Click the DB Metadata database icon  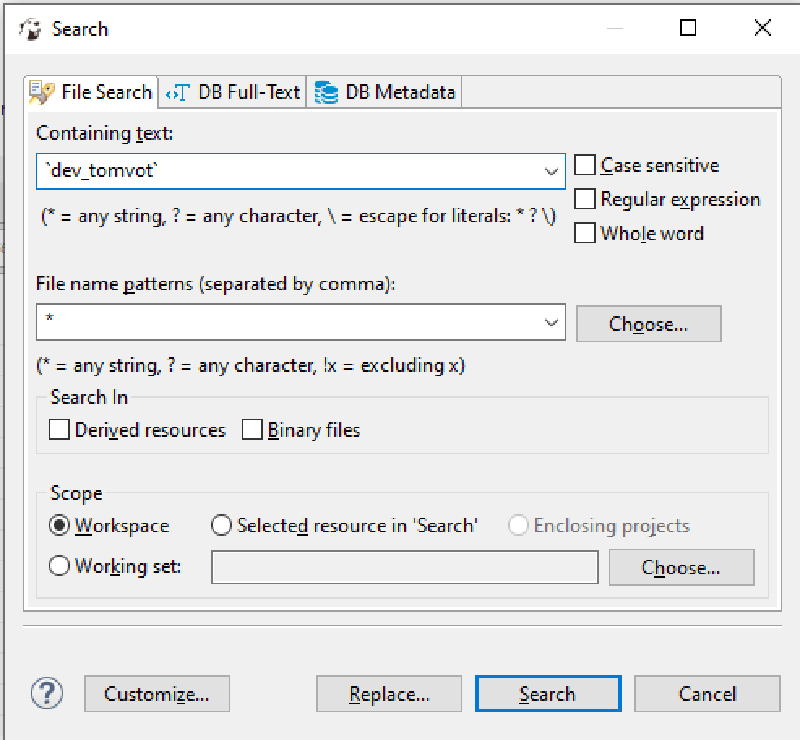(x=326, y=93)
